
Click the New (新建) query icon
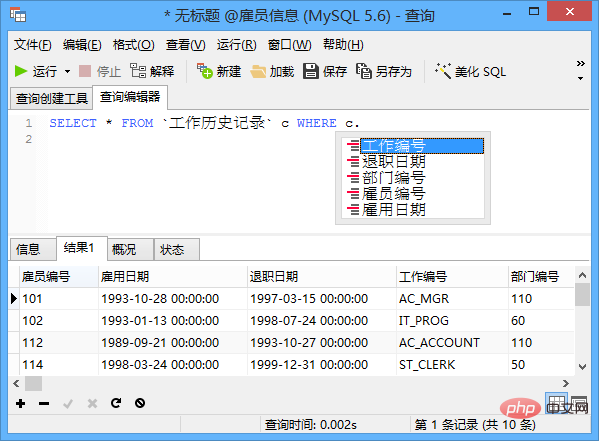204,71
